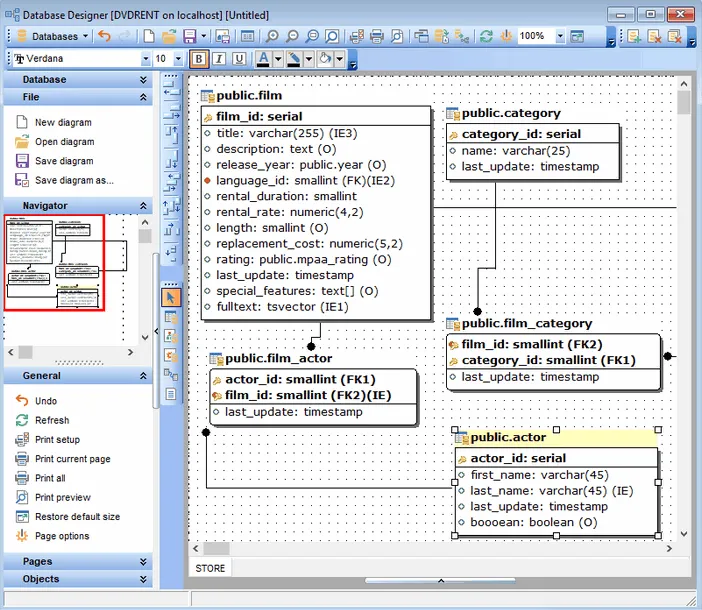This screenshot has width=702, height=610.
Task: Toggle italic text formatting
Action: (219, 59)
